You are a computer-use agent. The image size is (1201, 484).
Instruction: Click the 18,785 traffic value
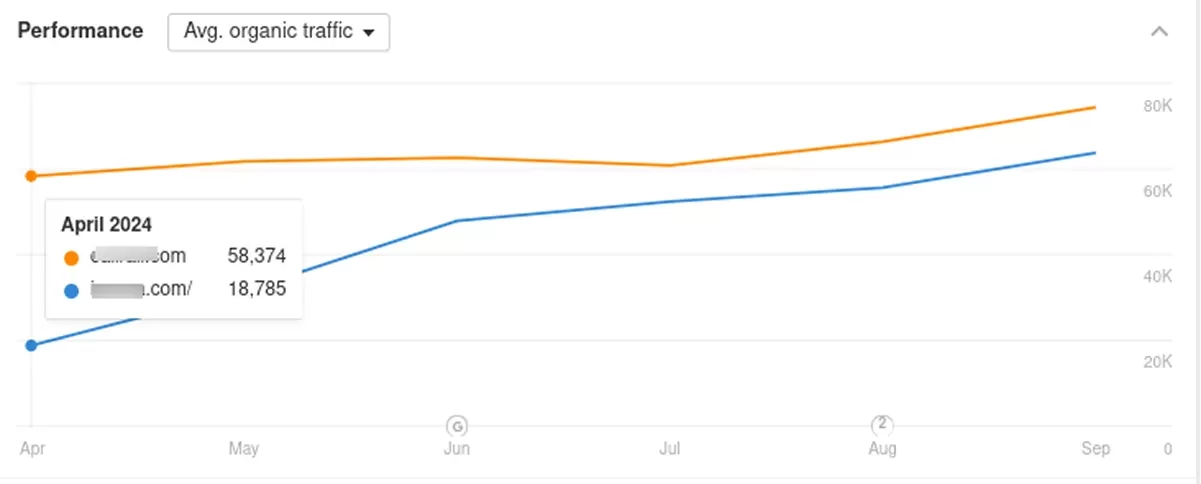[255, 290]
